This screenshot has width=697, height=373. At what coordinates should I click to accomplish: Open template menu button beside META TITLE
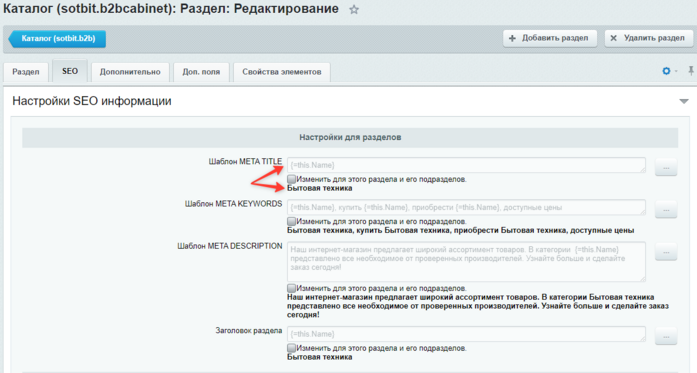point(666,167)
